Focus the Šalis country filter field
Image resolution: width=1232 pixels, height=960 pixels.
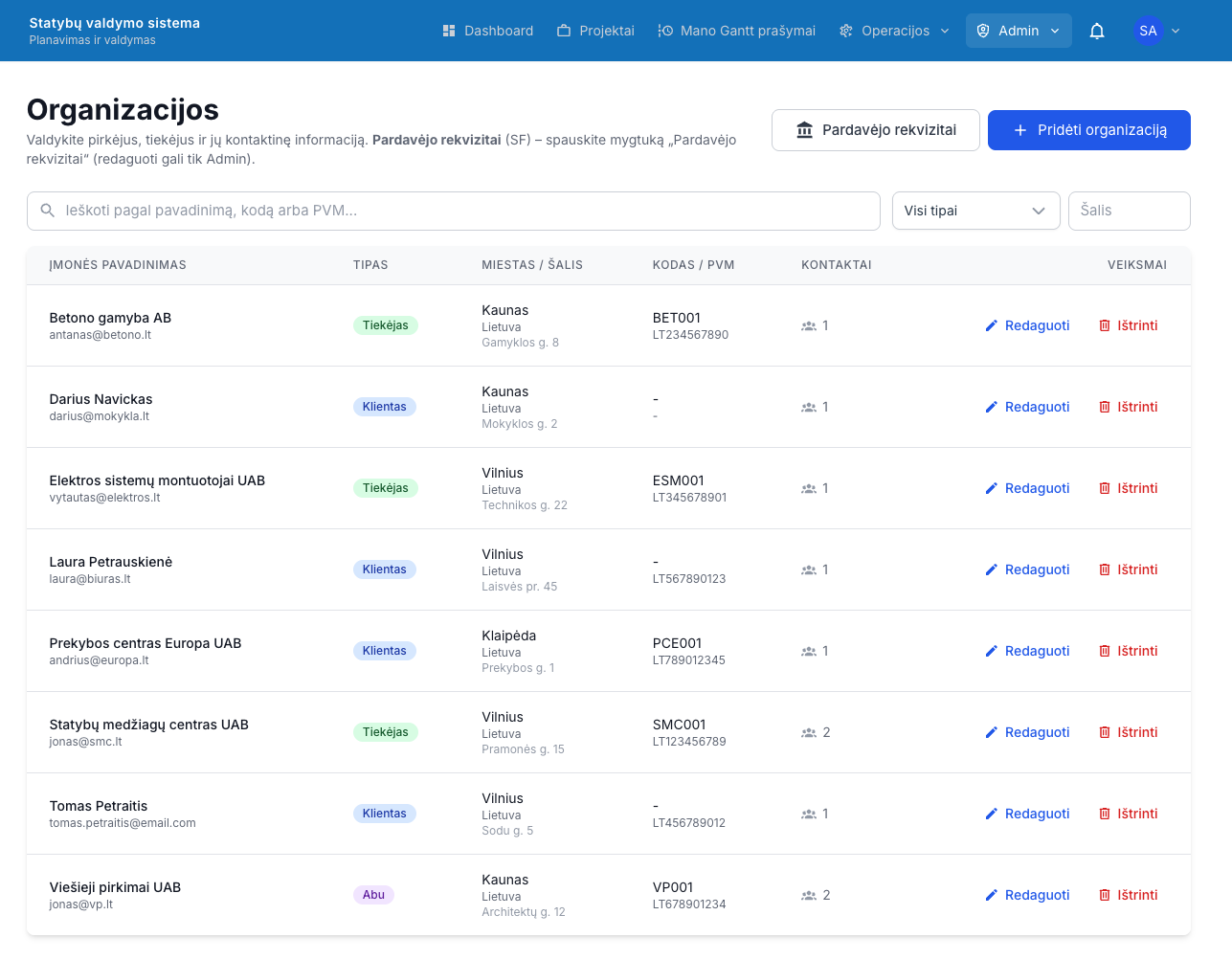tap(1130, 211)
